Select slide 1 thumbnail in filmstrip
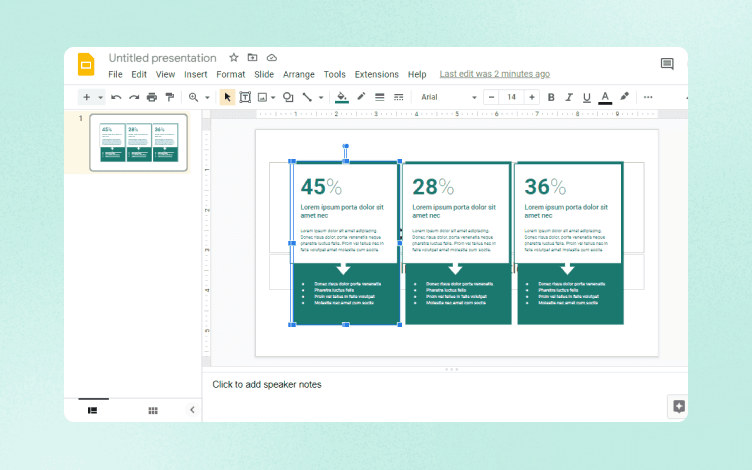Viewport: 752px width, 470px height. (x=139, y=142)
